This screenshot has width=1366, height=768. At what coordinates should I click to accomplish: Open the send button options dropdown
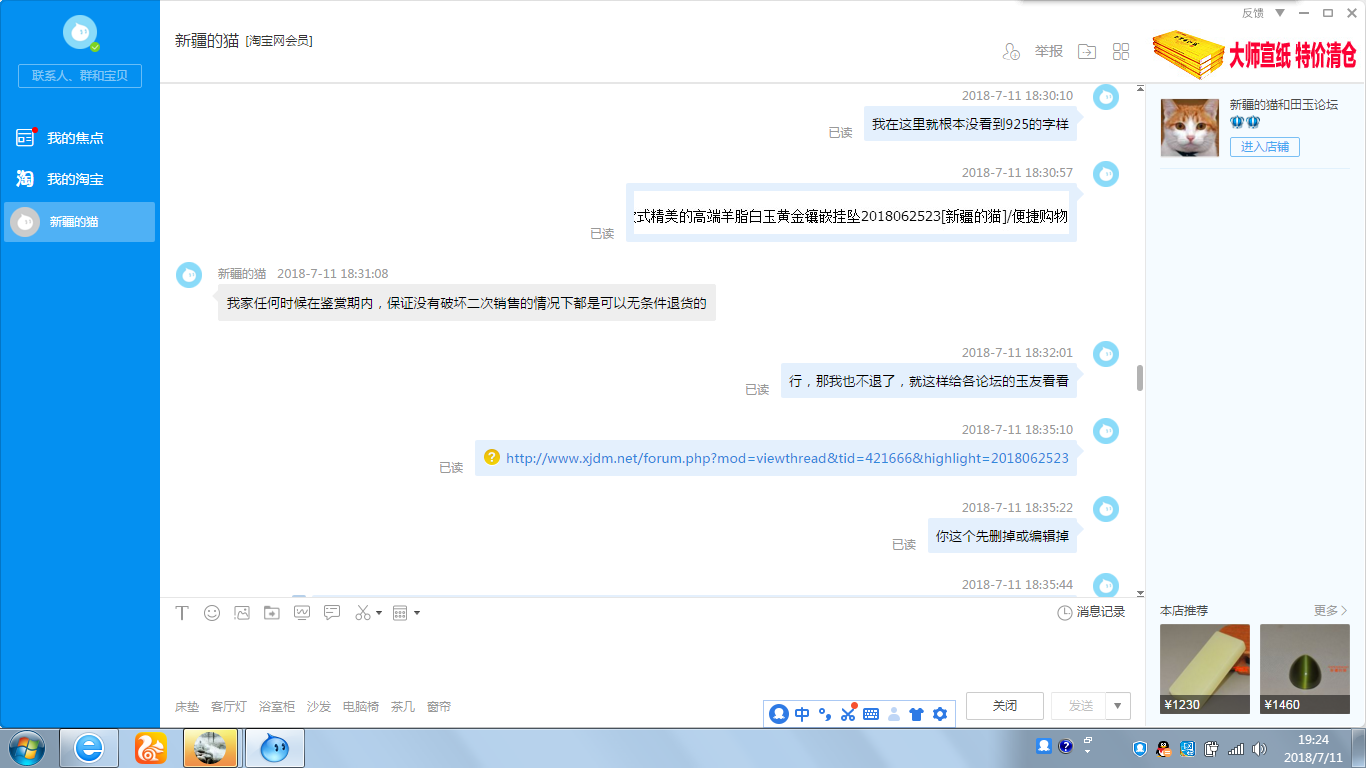(x=1120, y=705)
